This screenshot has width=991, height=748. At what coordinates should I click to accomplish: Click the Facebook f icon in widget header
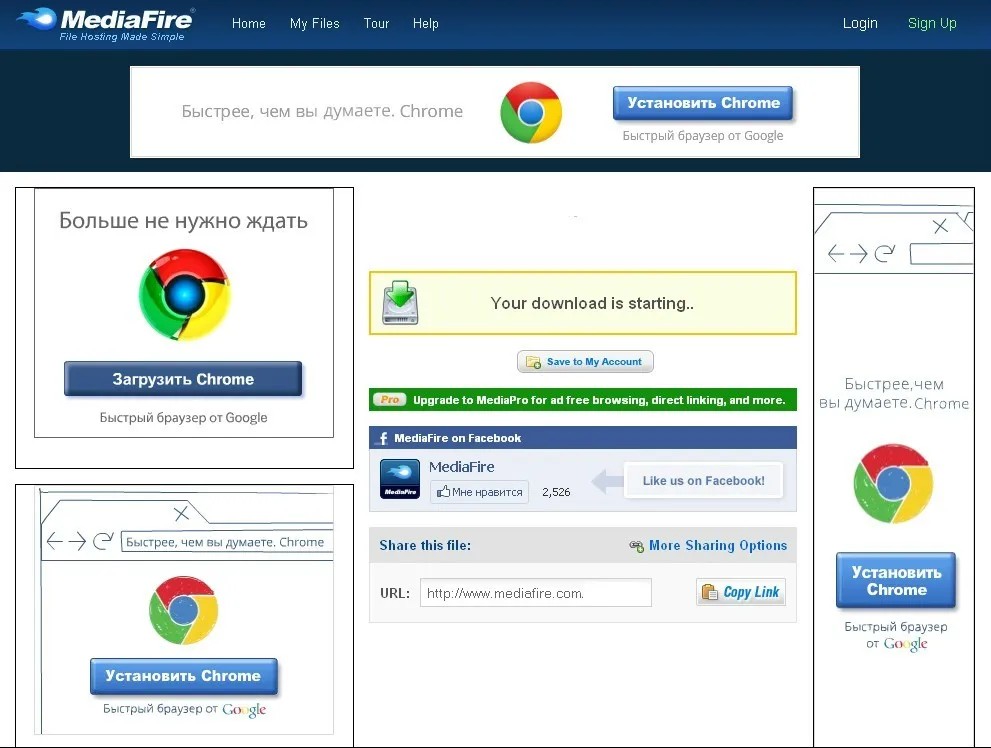tap(382, 438)
